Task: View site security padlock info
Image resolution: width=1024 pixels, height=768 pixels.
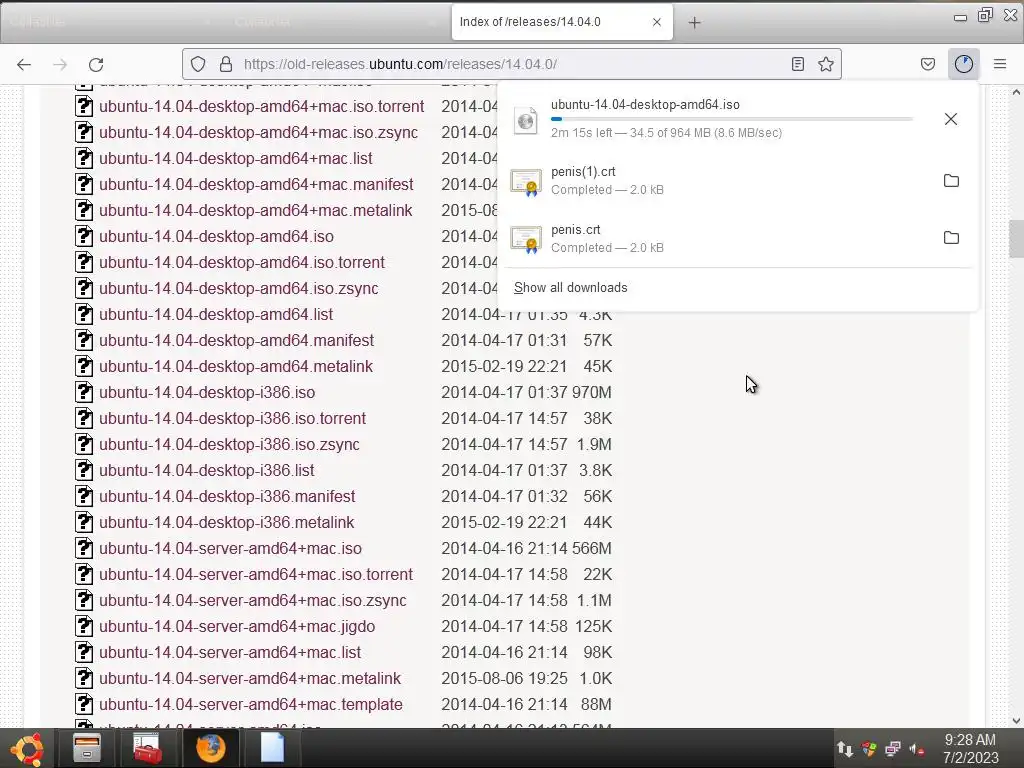Action: click(x=226, y=64)
